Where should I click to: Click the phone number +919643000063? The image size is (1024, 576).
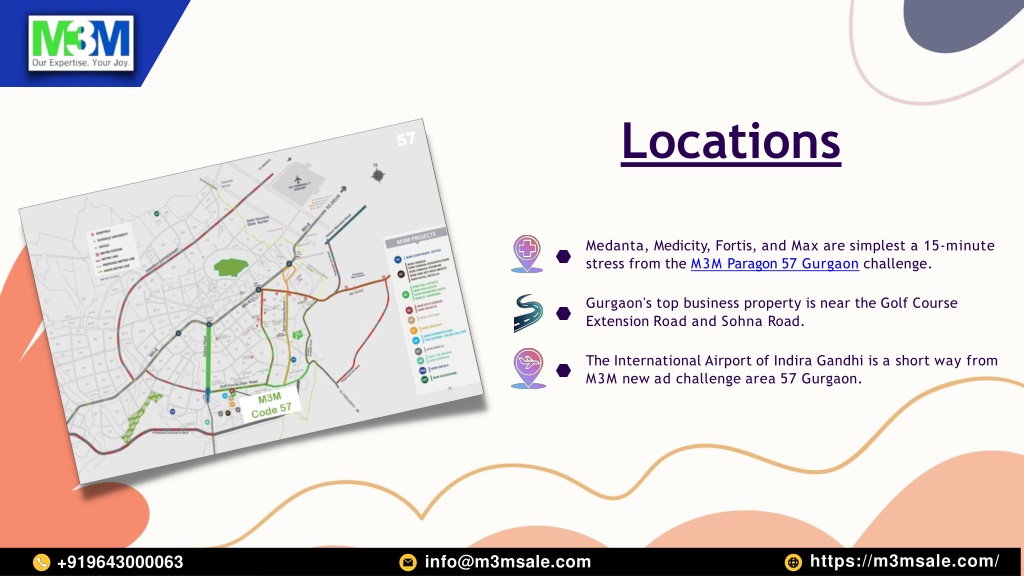[x=120, y=562]
